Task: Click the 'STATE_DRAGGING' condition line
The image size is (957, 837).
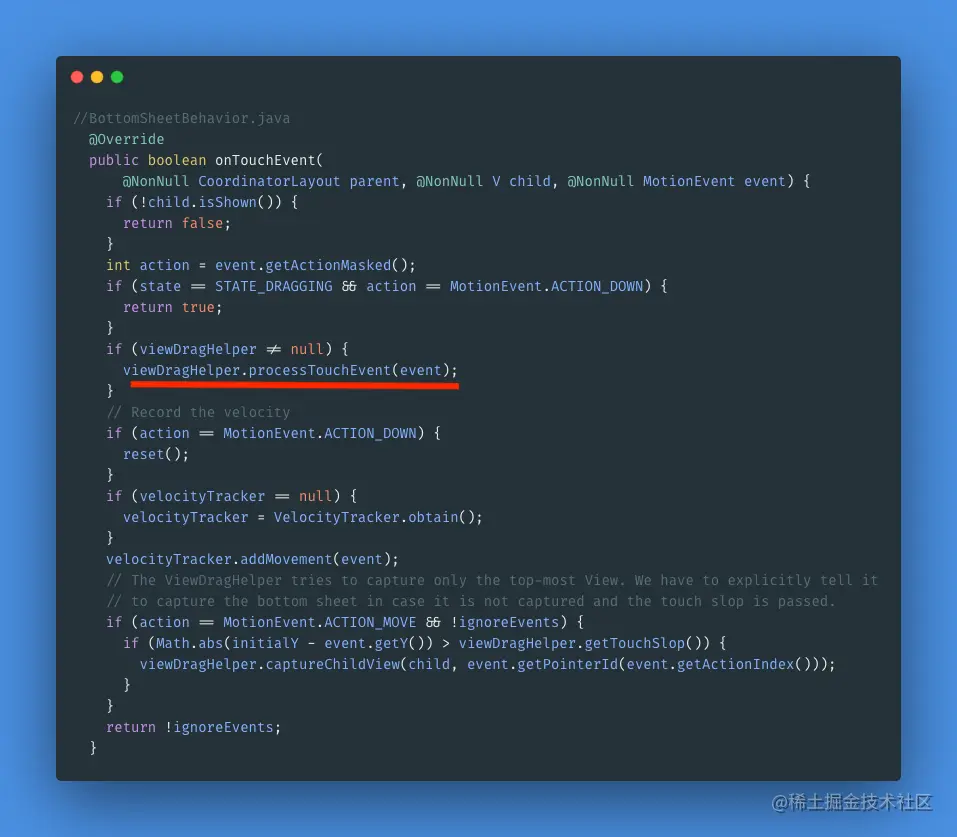Action: click(x=387, y=286)
